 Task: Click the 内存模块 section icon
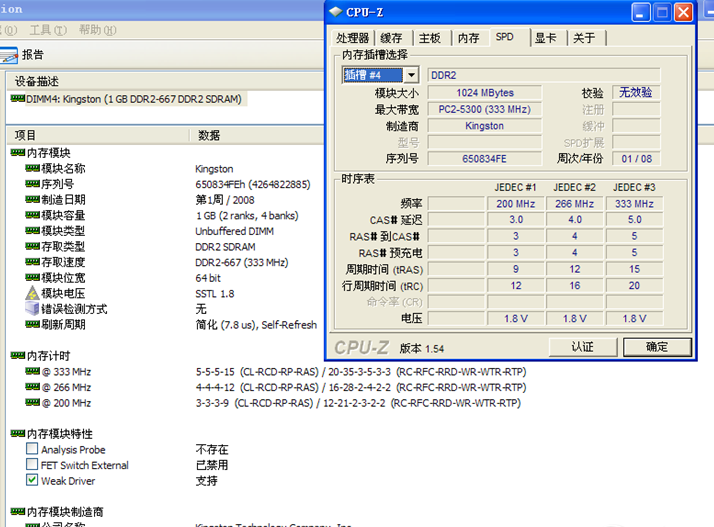(x=17, y=153)
